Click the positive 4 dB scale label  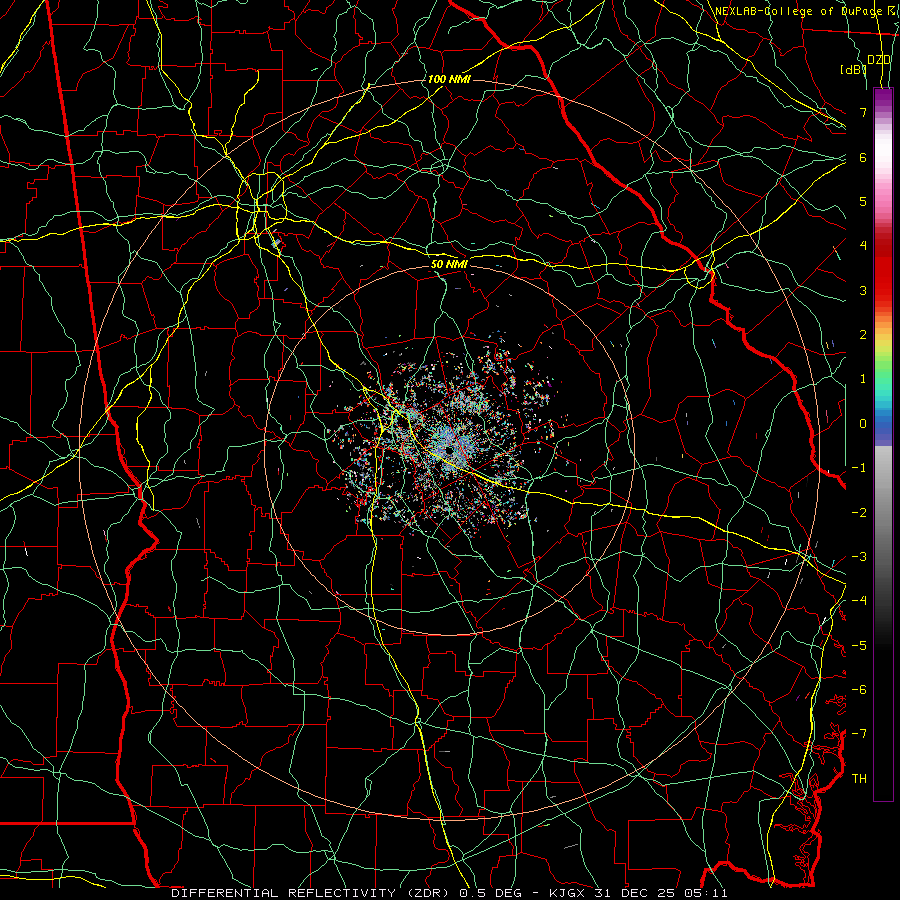tap(863, 246)
